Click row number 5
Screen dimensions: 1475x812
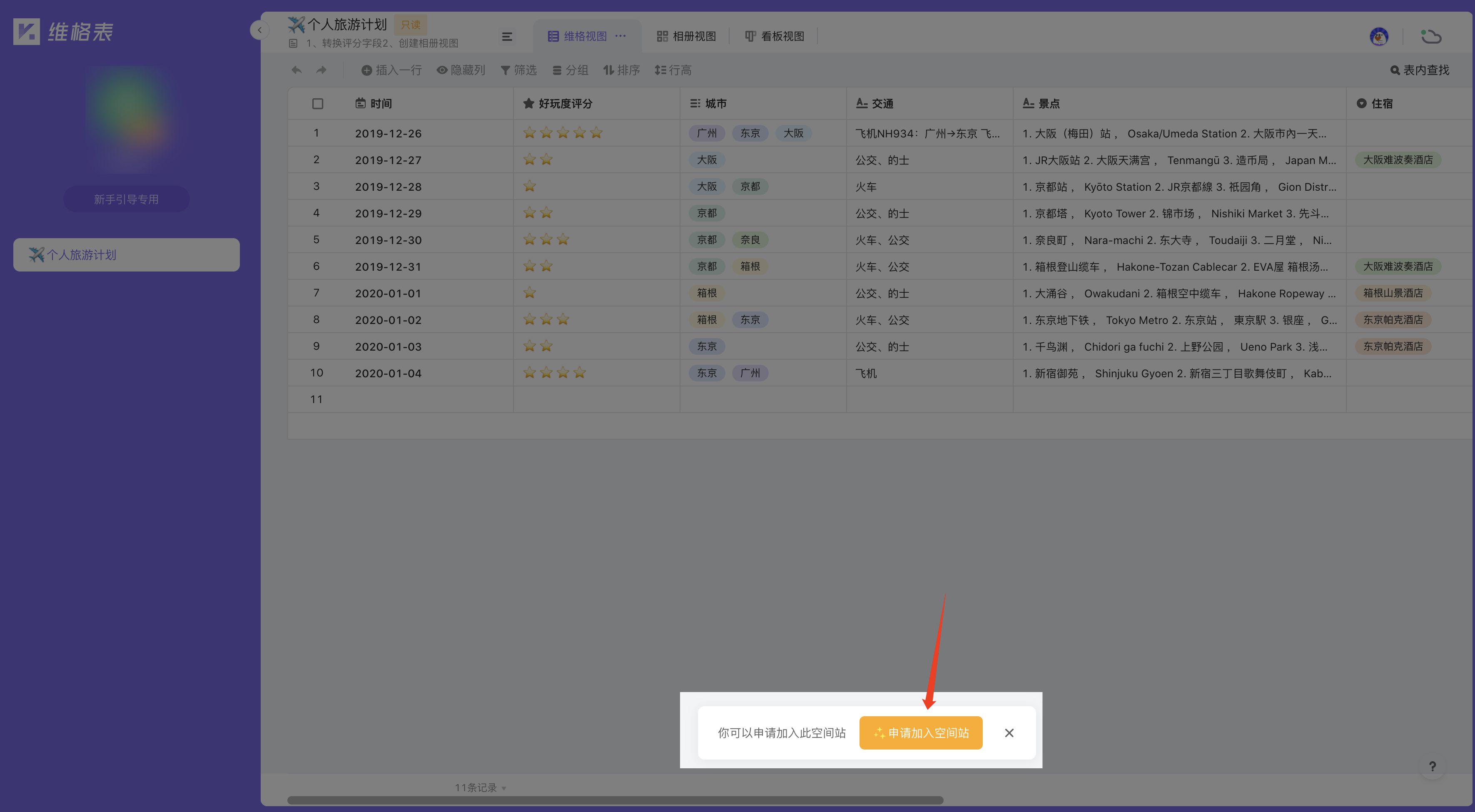click(x=316, y=239)
